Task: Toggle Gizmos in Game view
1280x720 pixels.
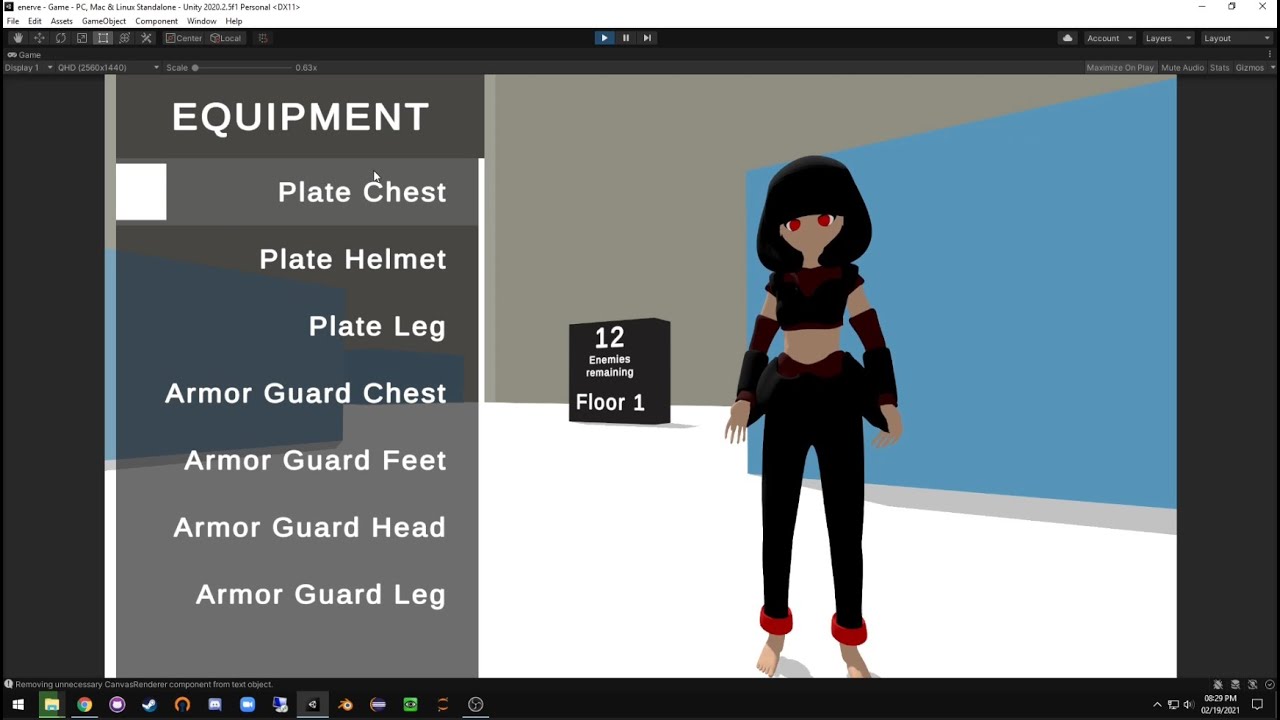Action: coord(1248,68)
